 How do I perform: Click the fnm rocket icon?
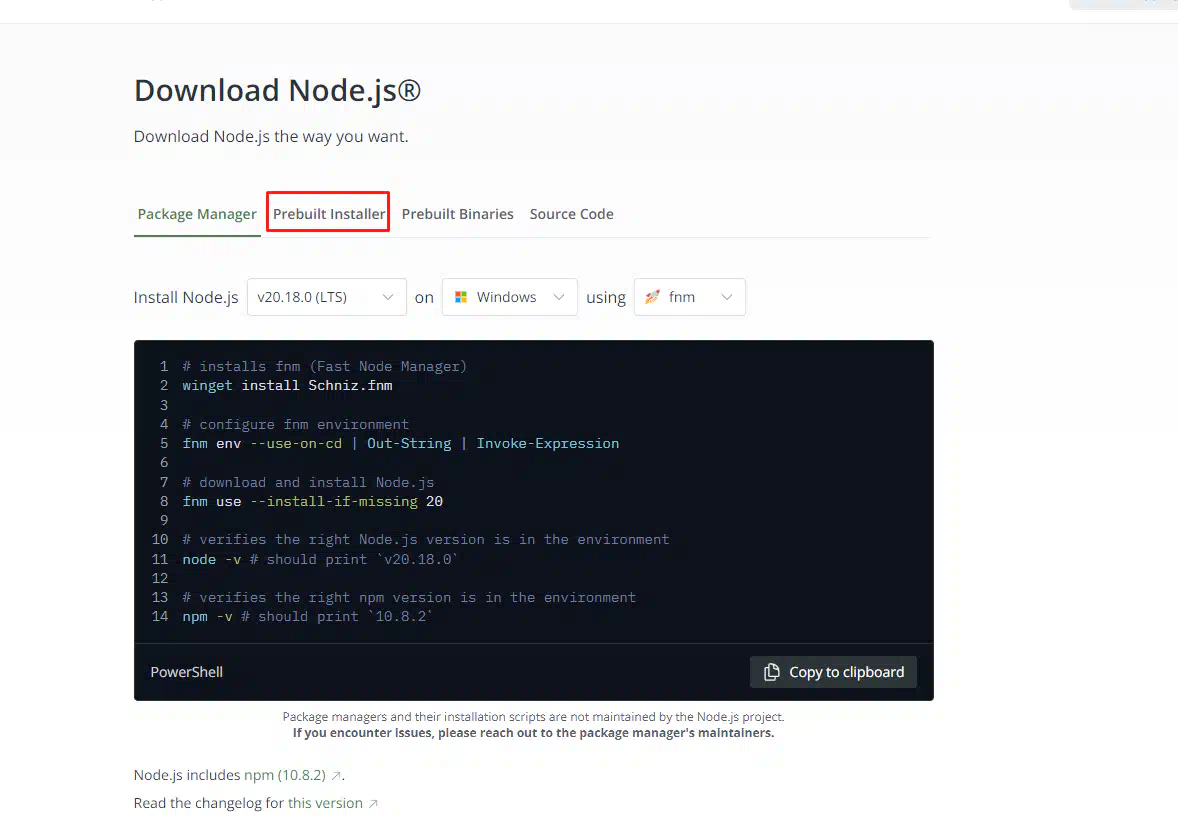652,297
